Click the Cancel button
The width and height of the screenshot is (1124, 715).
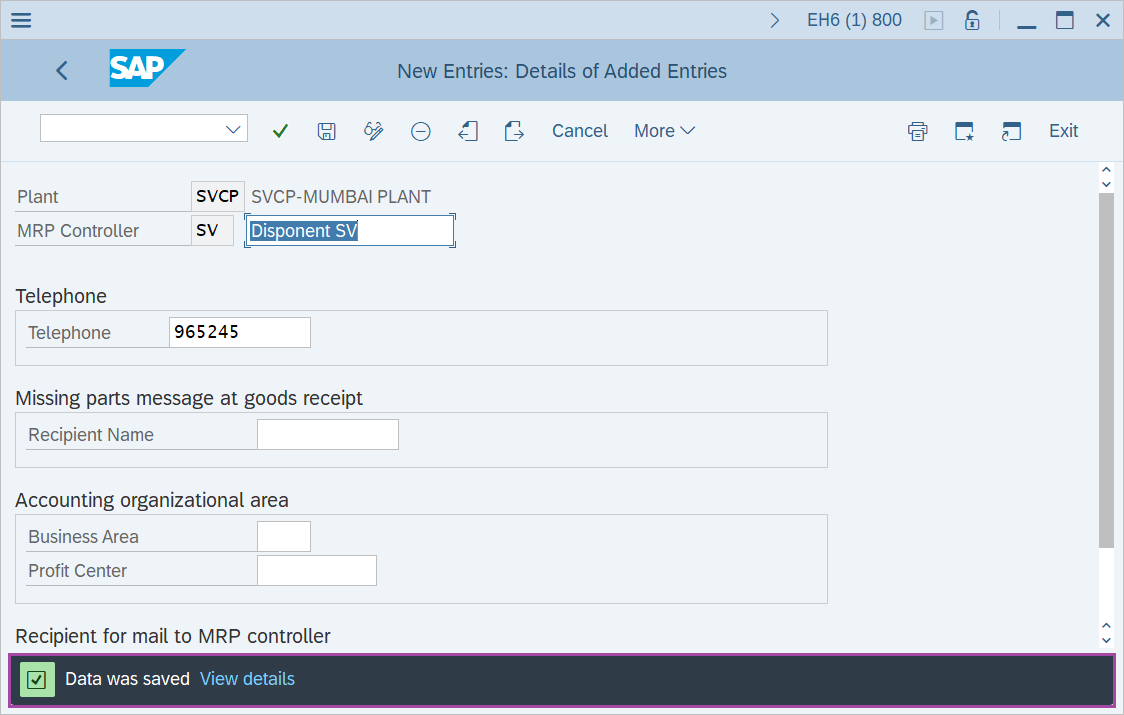pos(579,130)
